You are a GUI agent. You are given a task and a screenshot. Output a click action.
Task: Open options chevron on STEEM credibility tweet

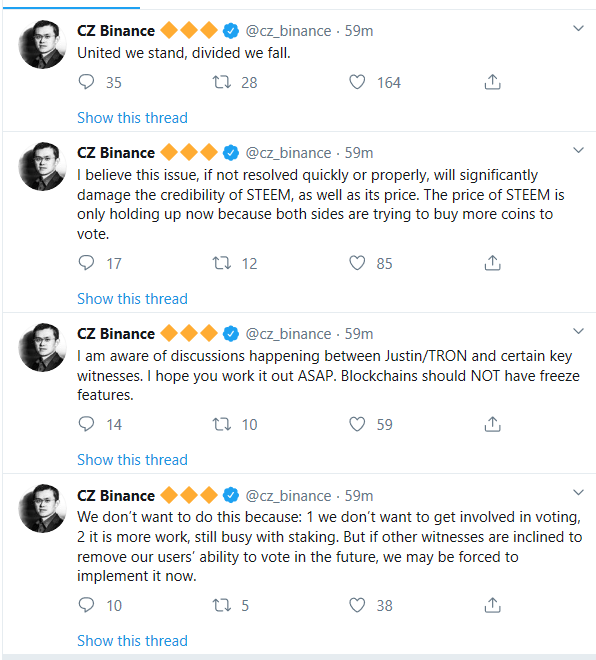pyautogui.click(x=578, y=150)
